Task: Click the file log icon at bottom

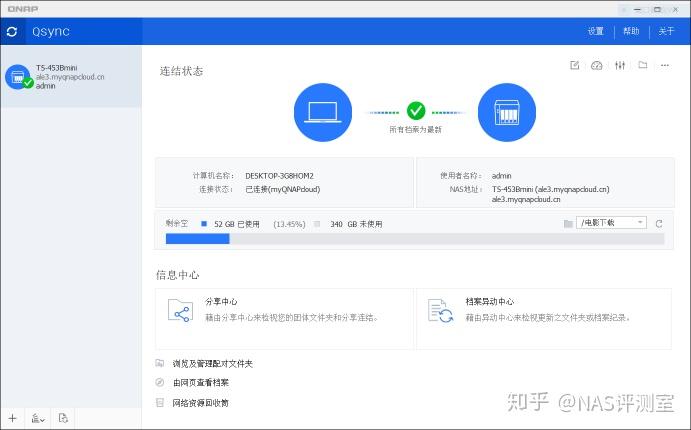Action: [63, 418]
